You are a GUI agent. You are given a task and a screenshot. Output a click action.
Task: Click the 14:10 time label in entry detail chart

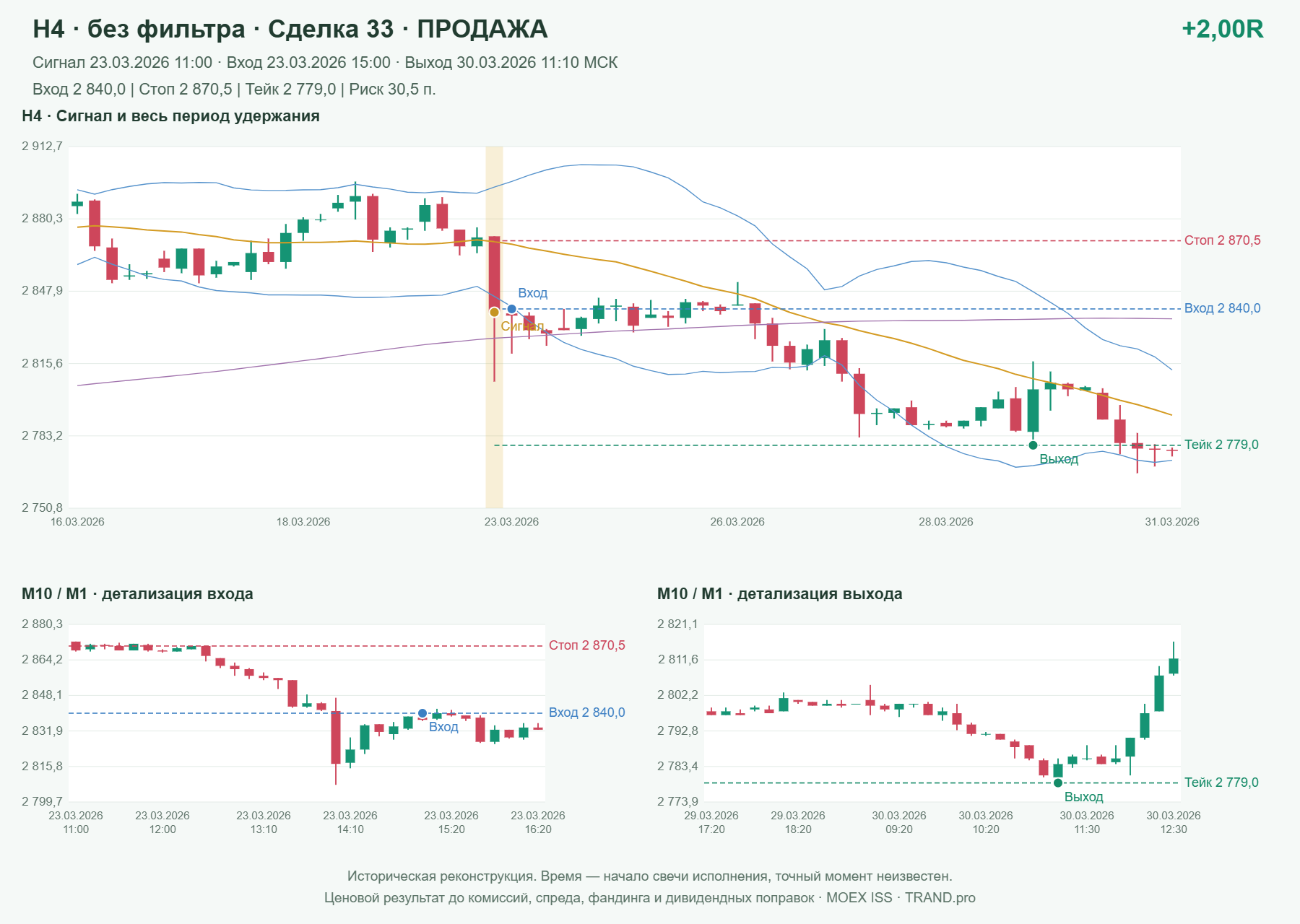[x=350, y=829]
